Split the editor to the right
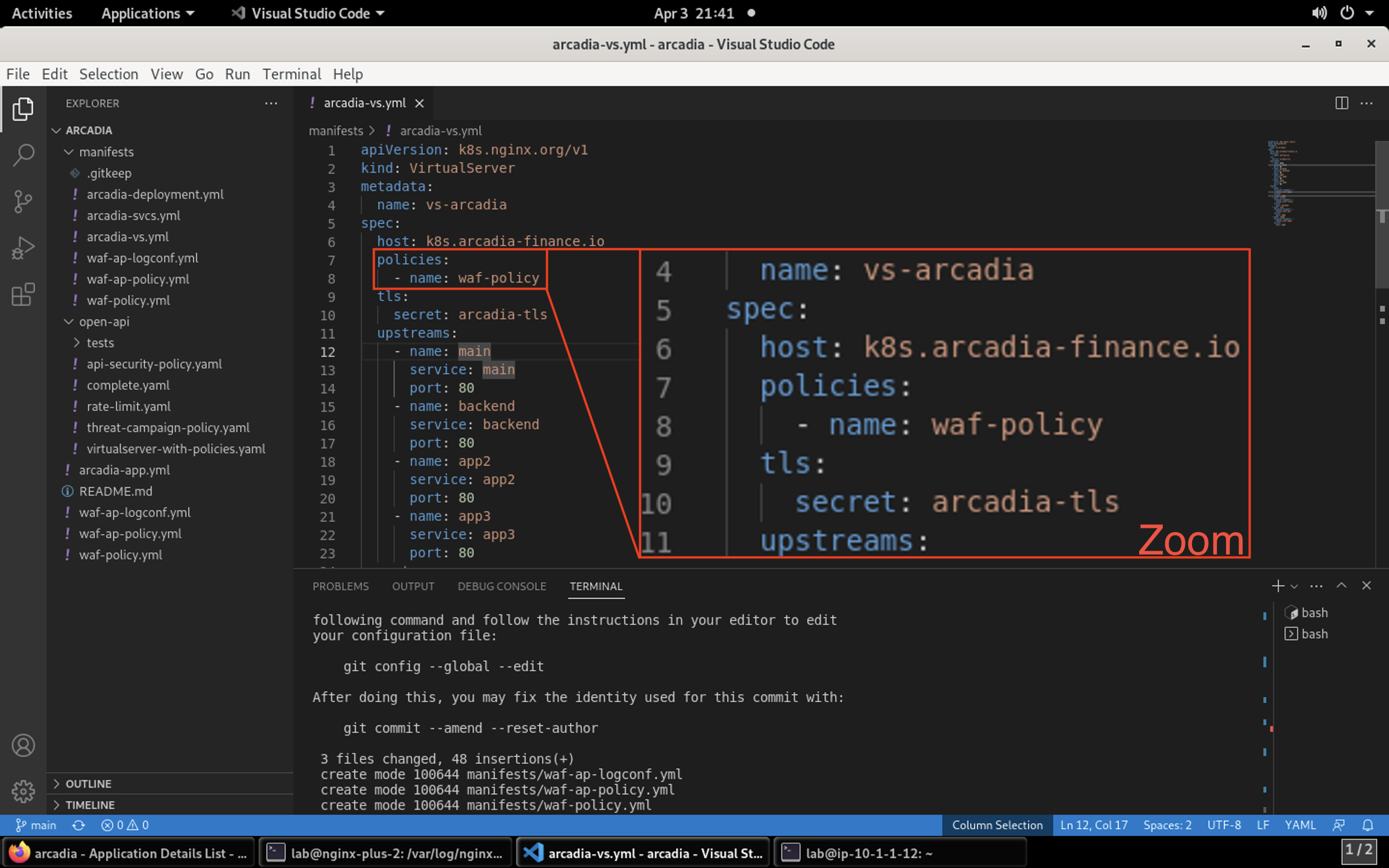This screenshot has height=868, width=1389. 1341,103
